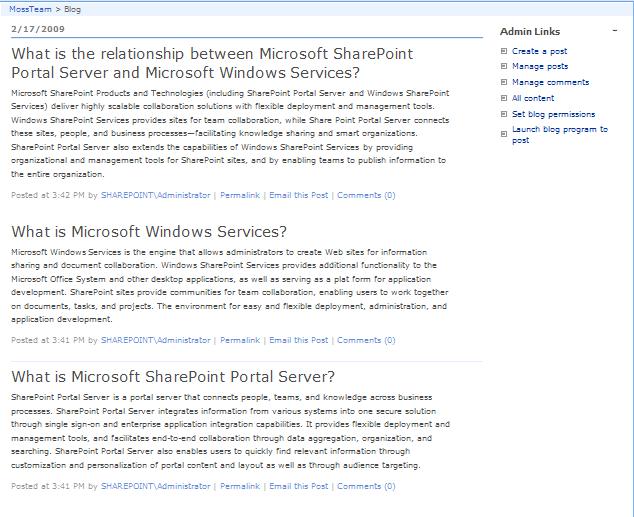Open the Manage posts link
Screen dimensions: 634x517
tap(540, 66)
